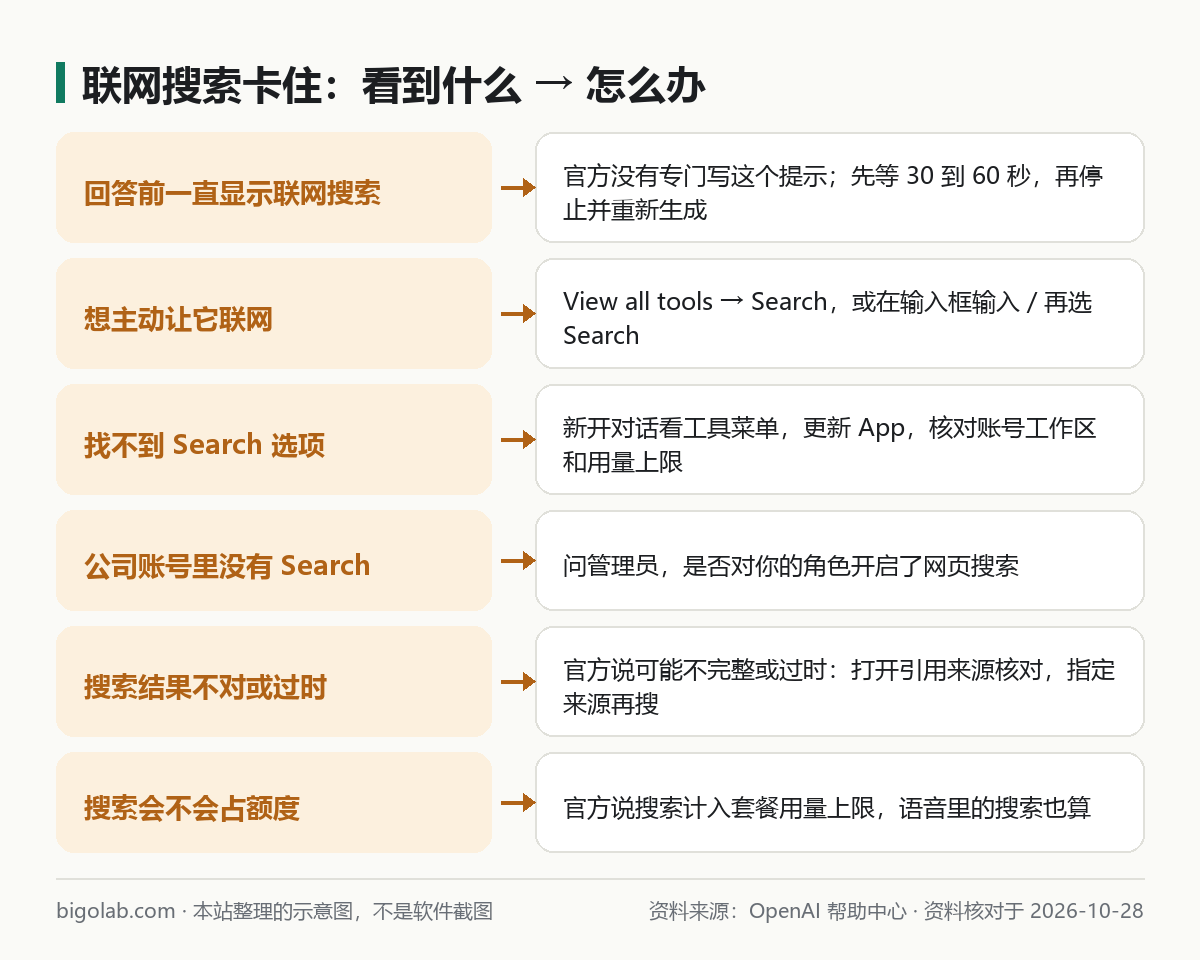This screenshot has width=1200, height=960.
Task: Click the date 资料核对于 2026-10-28
Action: tap(1033, 911)
